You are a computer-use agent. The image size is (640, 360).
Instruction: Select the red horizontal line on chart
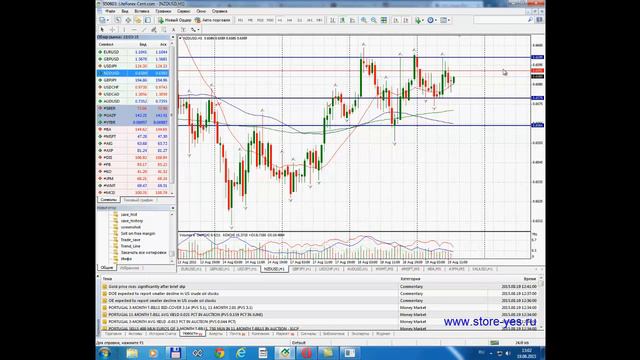(353, 71)
